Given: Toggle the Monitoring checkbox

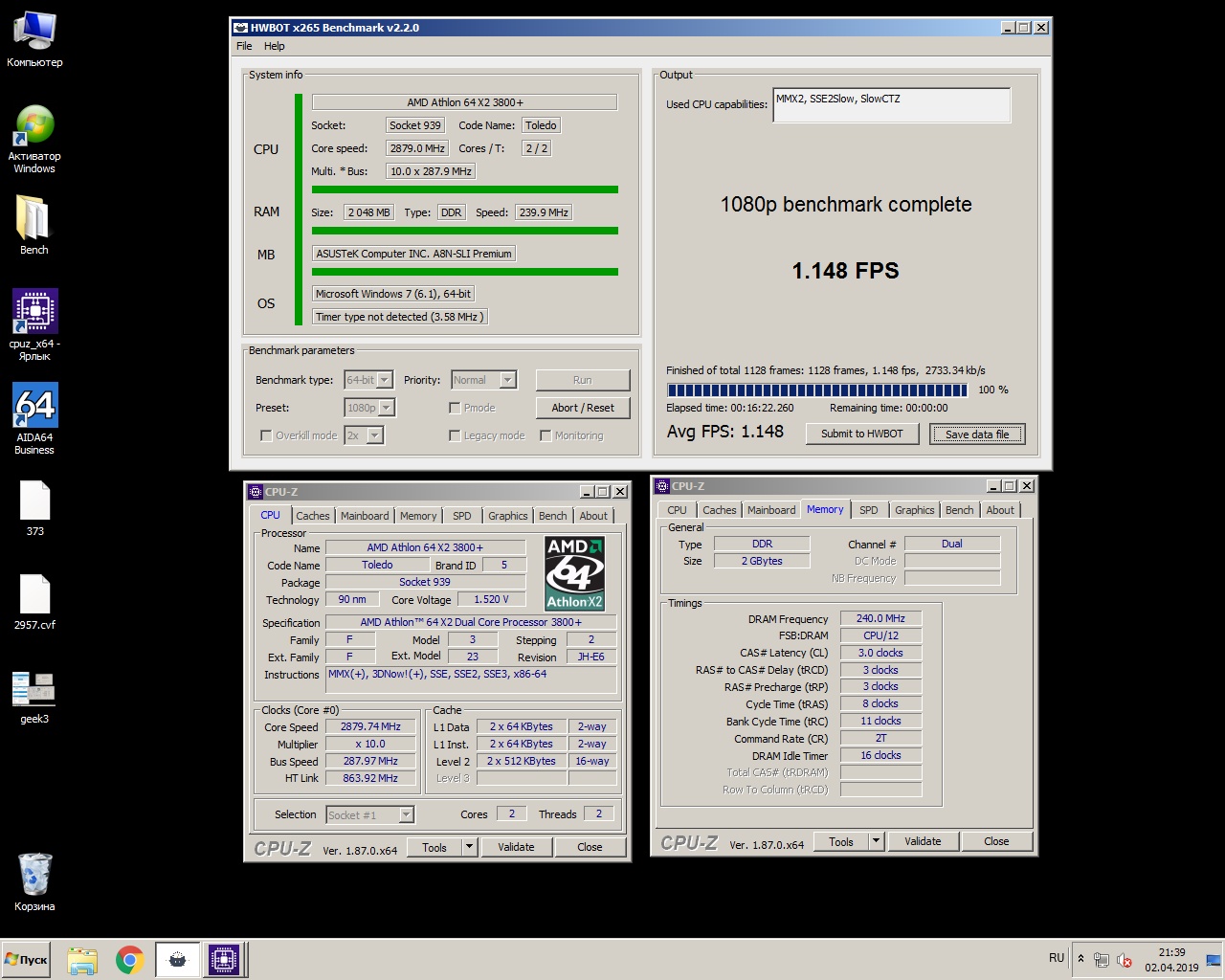Looking at the screenshot, I should (546, 435).
